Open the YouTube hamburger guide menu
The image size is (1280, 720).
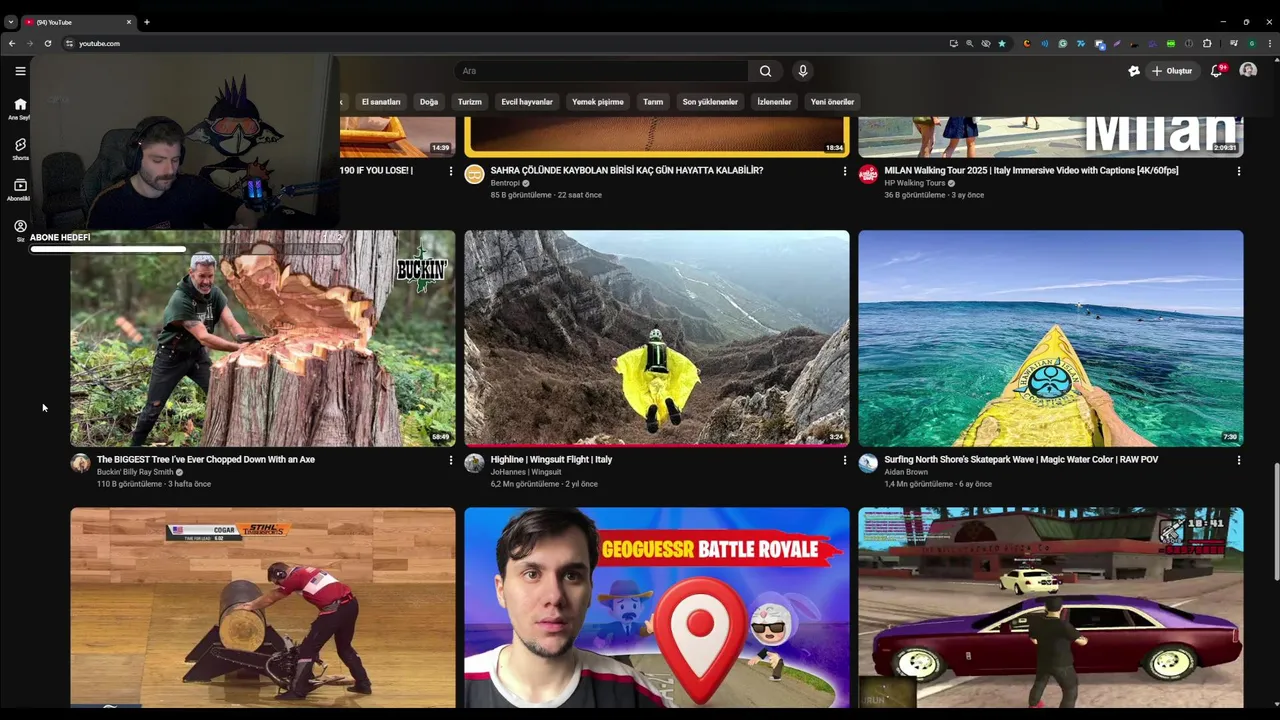click(20, 71)
